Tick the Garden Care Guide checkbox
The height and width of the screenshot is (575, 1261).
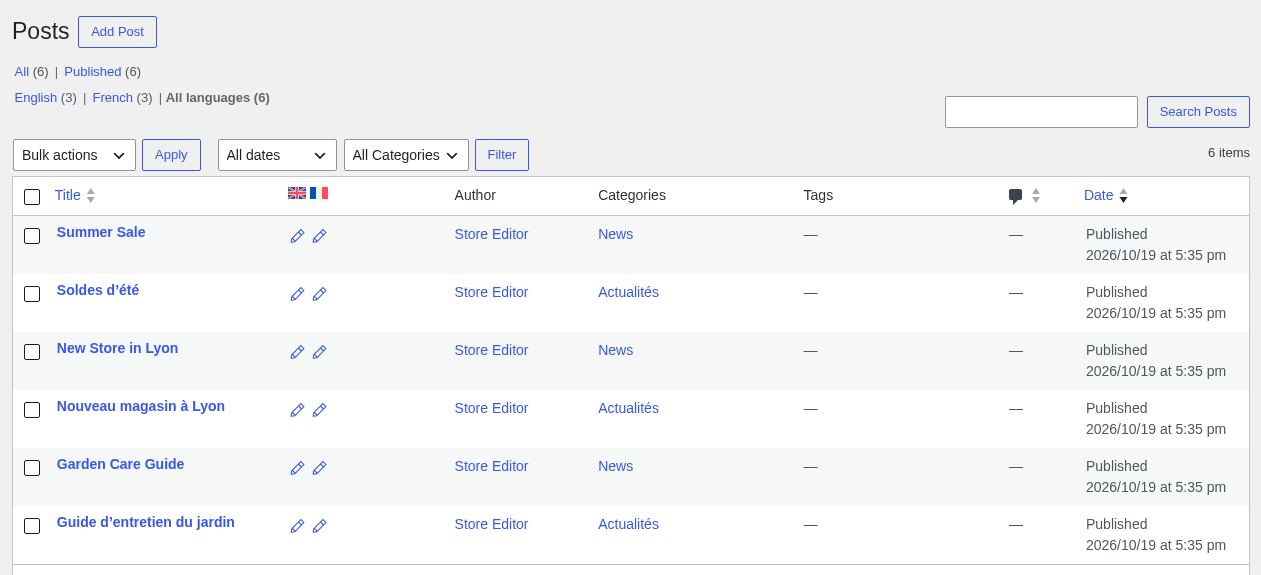[32, 468]
